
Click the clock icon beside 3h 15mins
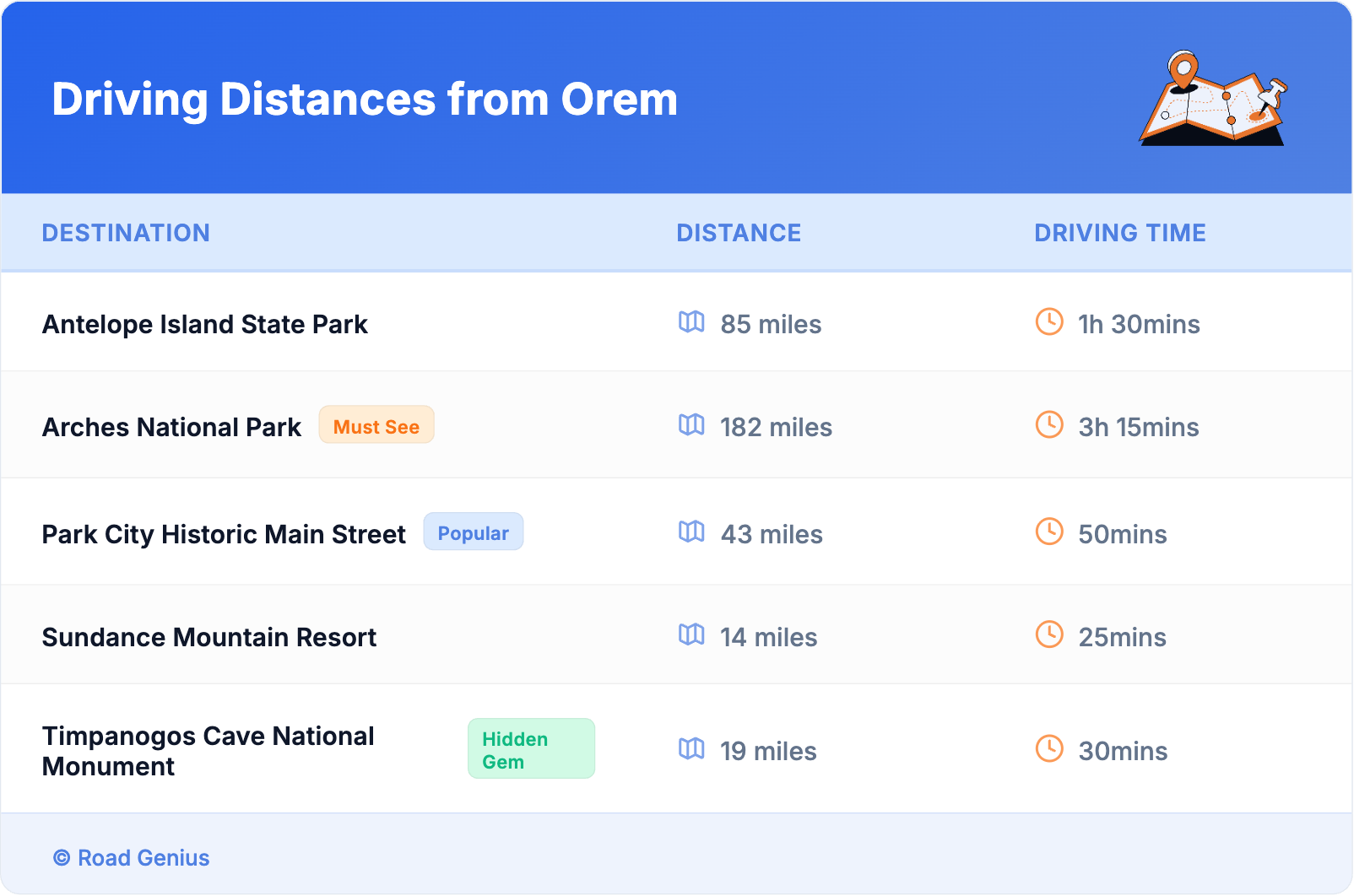(x=1049, y=425)
